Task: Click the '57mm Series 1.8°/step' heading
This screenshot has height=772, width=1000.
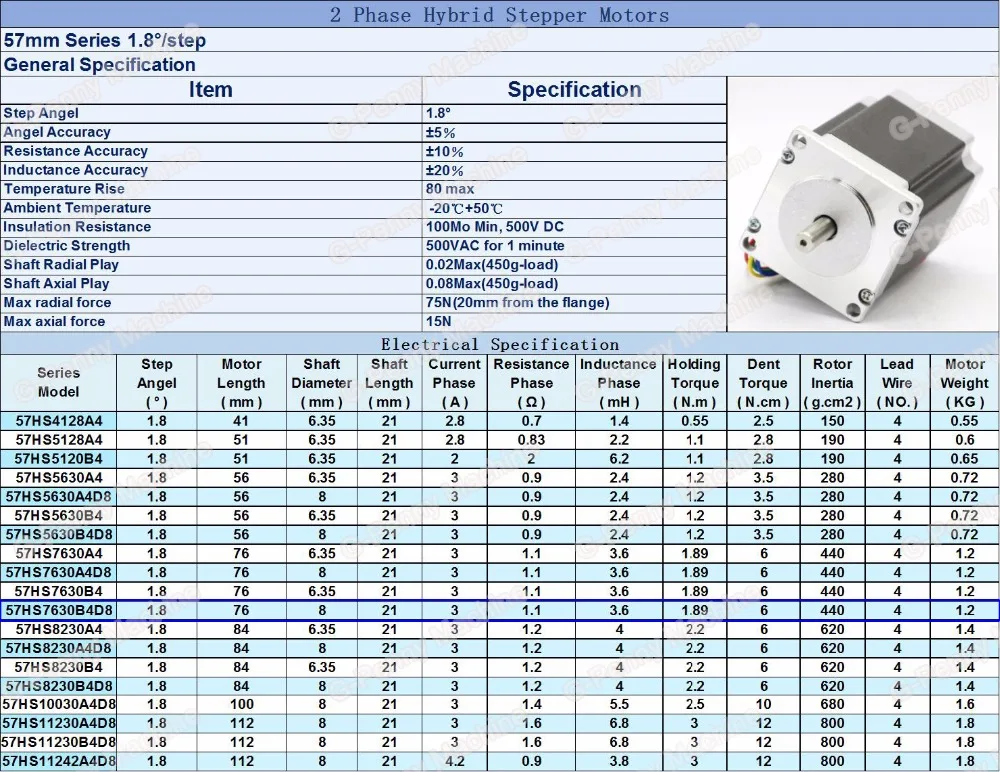Action: (105, 40)
